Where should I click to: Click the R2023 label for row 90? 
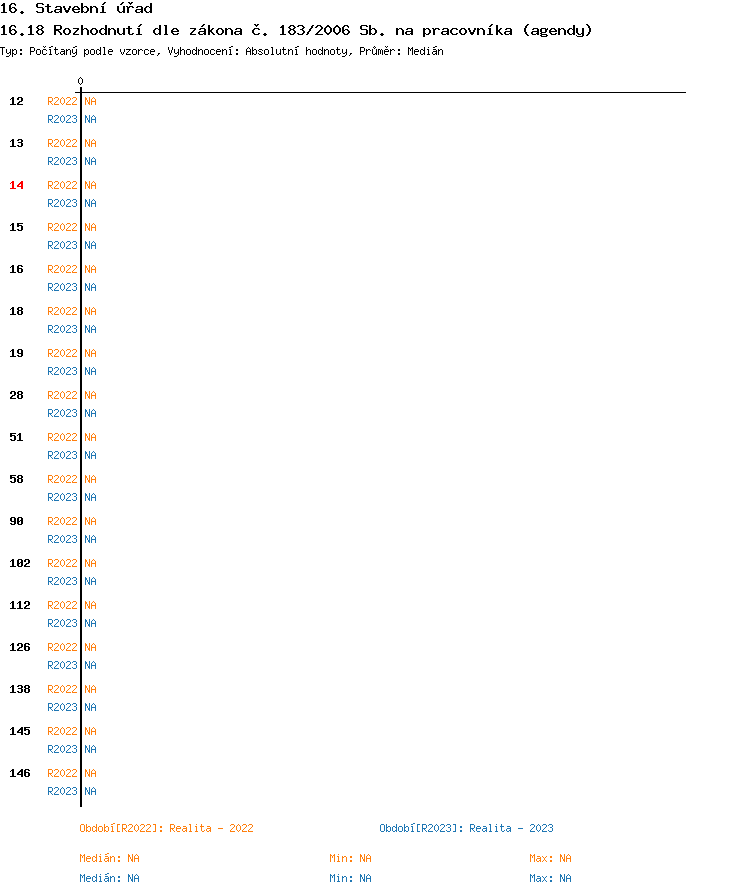[x=62, y=539]
